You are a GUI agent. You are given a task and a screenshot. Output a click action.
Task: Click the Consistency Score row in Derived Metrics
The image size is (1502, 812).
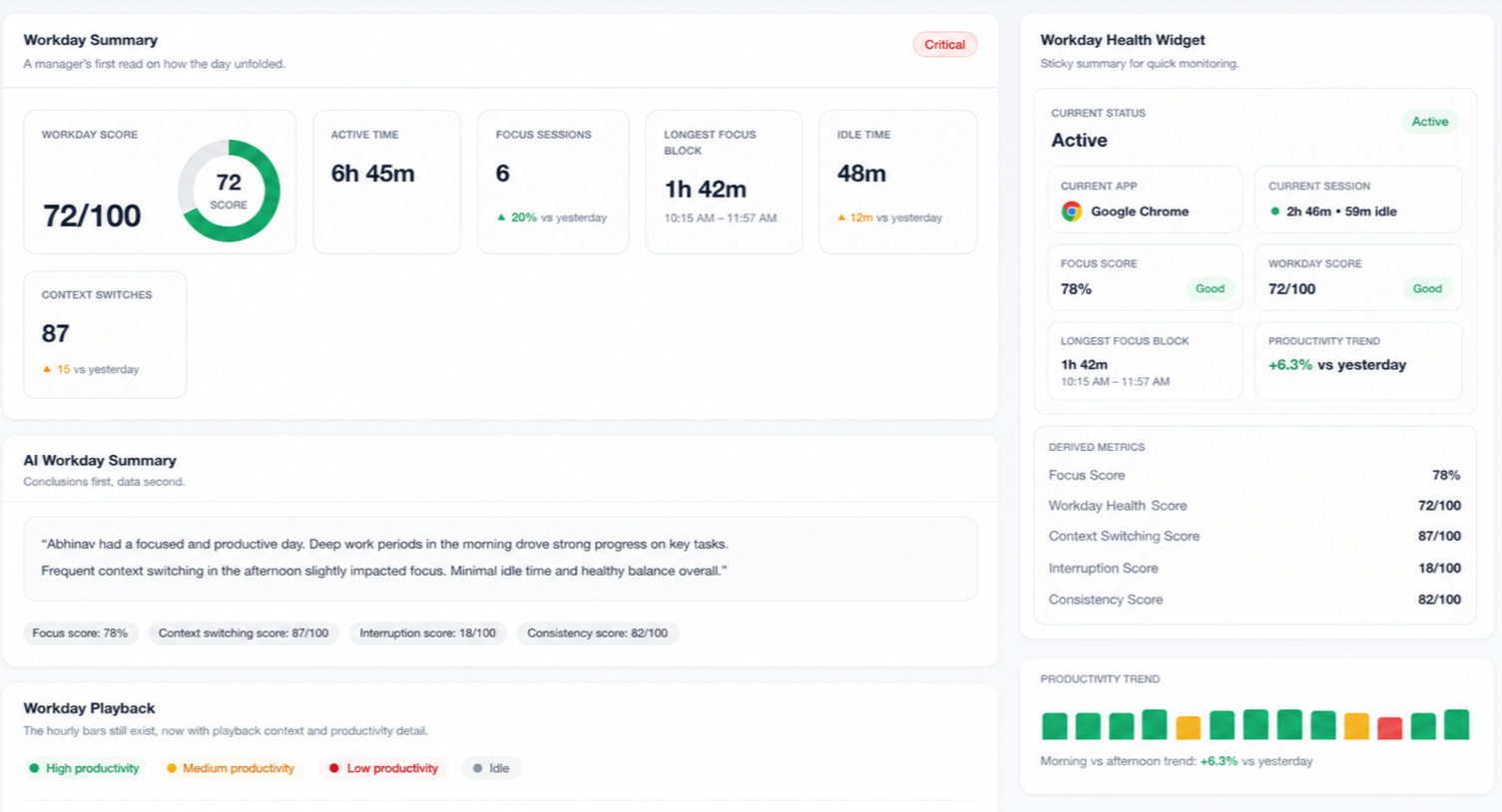coord(1254,600)
